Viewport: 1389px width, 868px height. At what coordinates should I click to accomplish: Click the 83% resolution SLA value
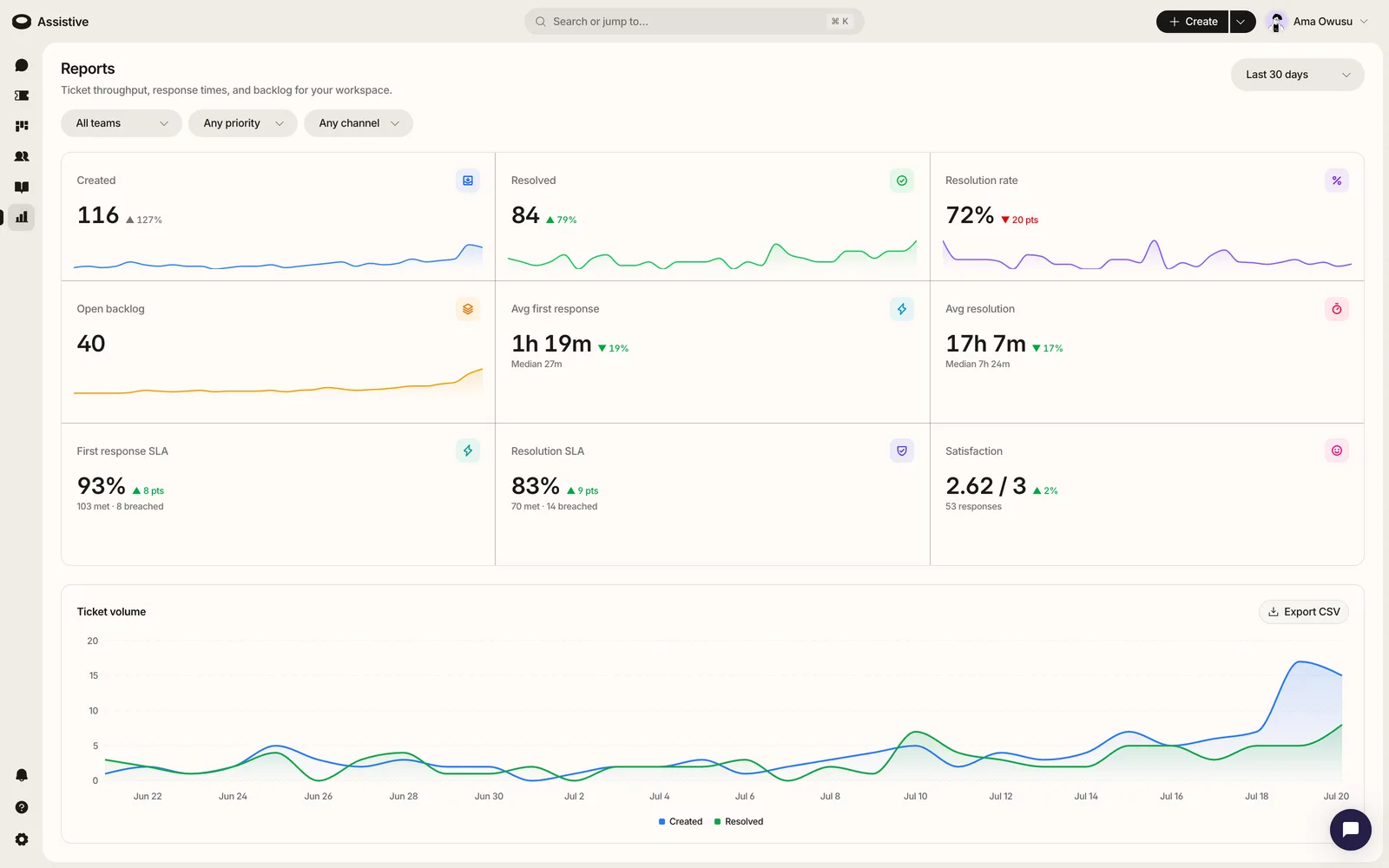pyautogui.click(x=536, y=486)
